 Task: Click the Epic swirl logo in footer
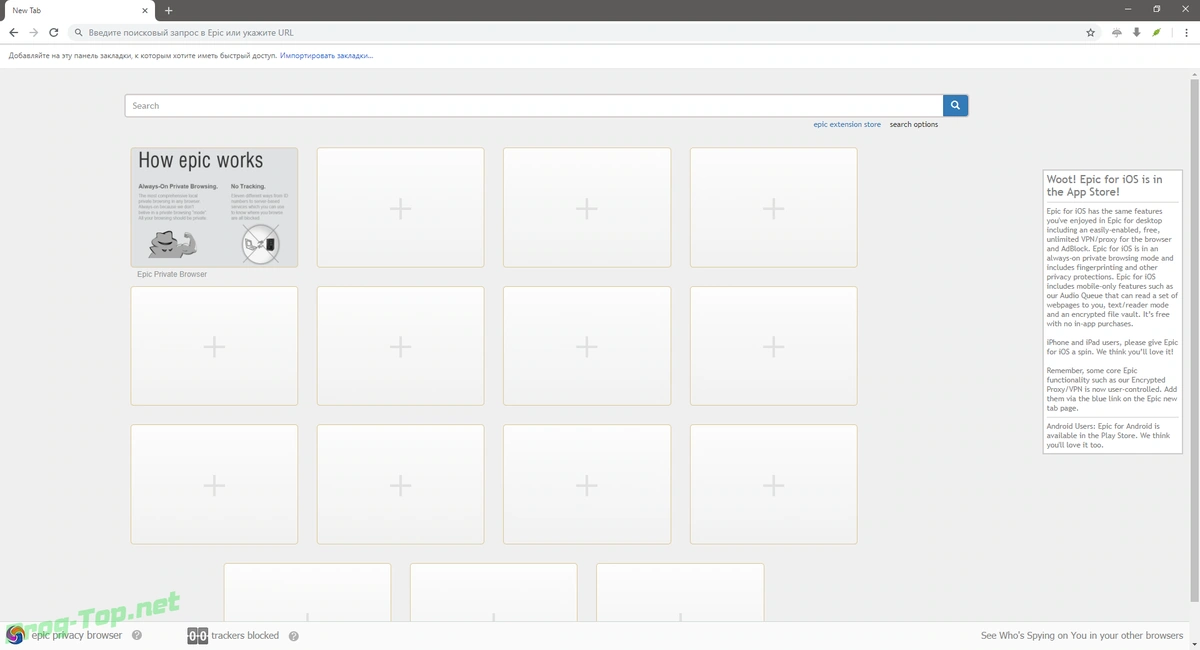(15, 635)
